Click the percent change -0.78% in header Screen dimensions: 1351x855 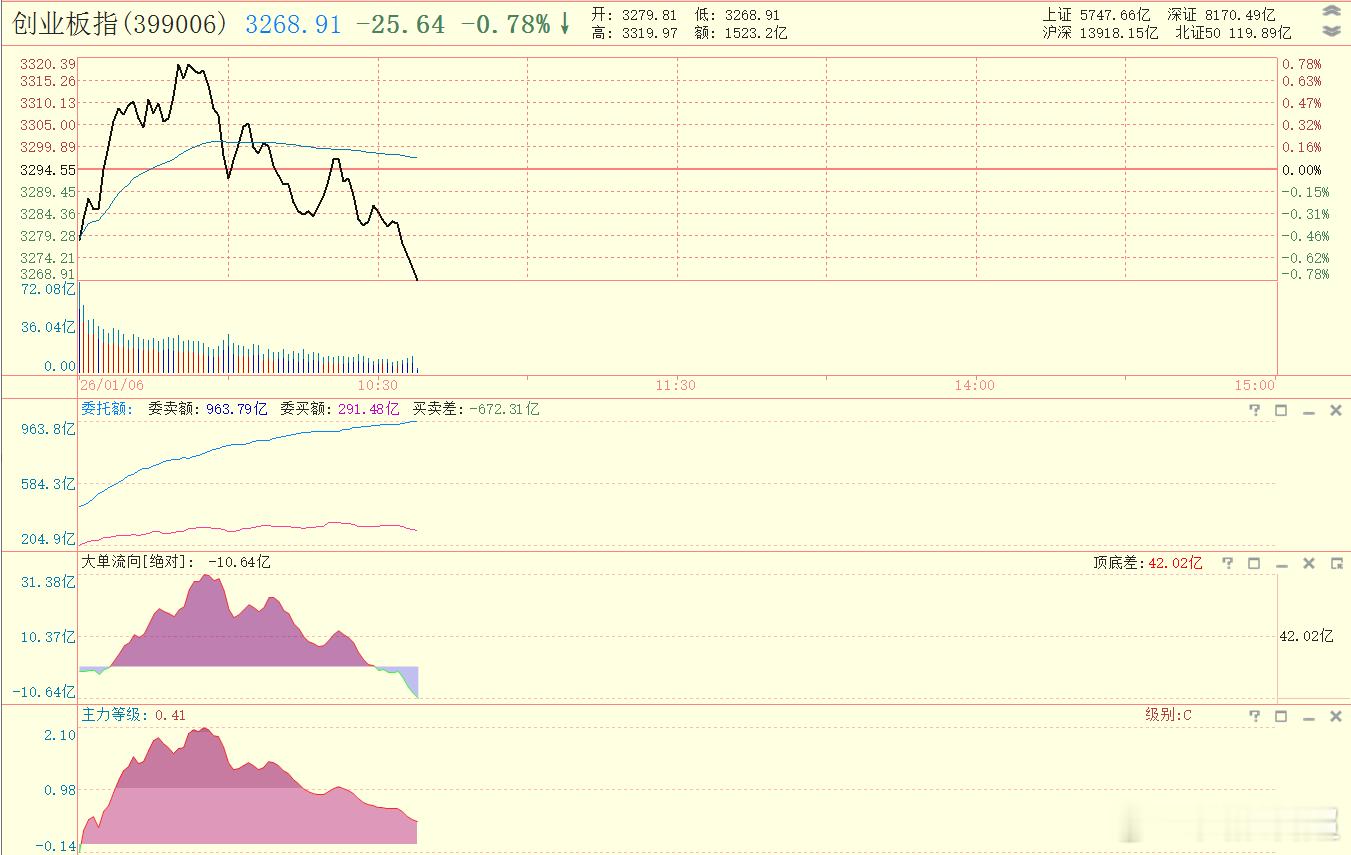click(x=505, y=24)
